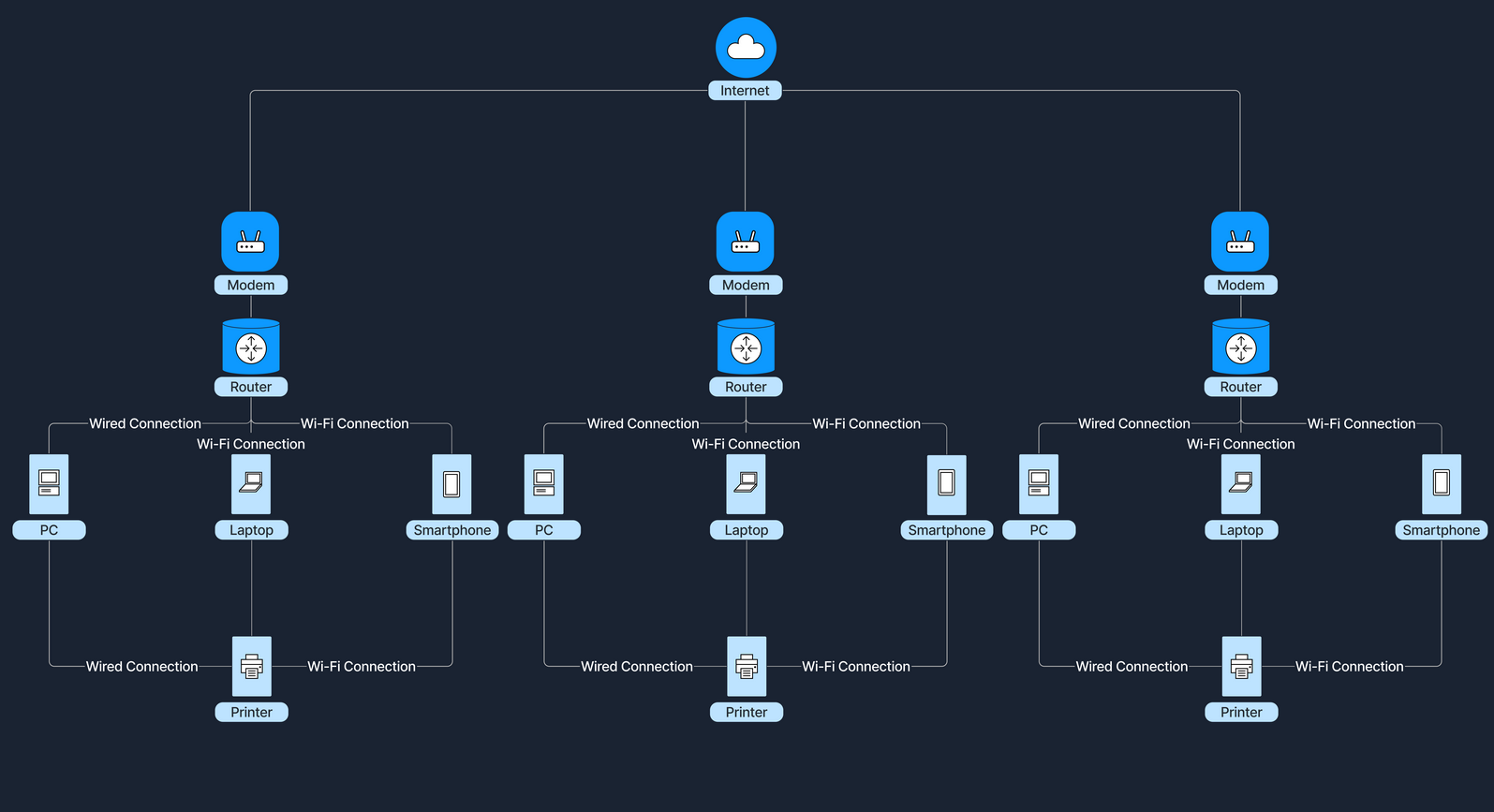Click the Laptop label in left network
This screenshot has height=812, width=1494.
(252, 530)
